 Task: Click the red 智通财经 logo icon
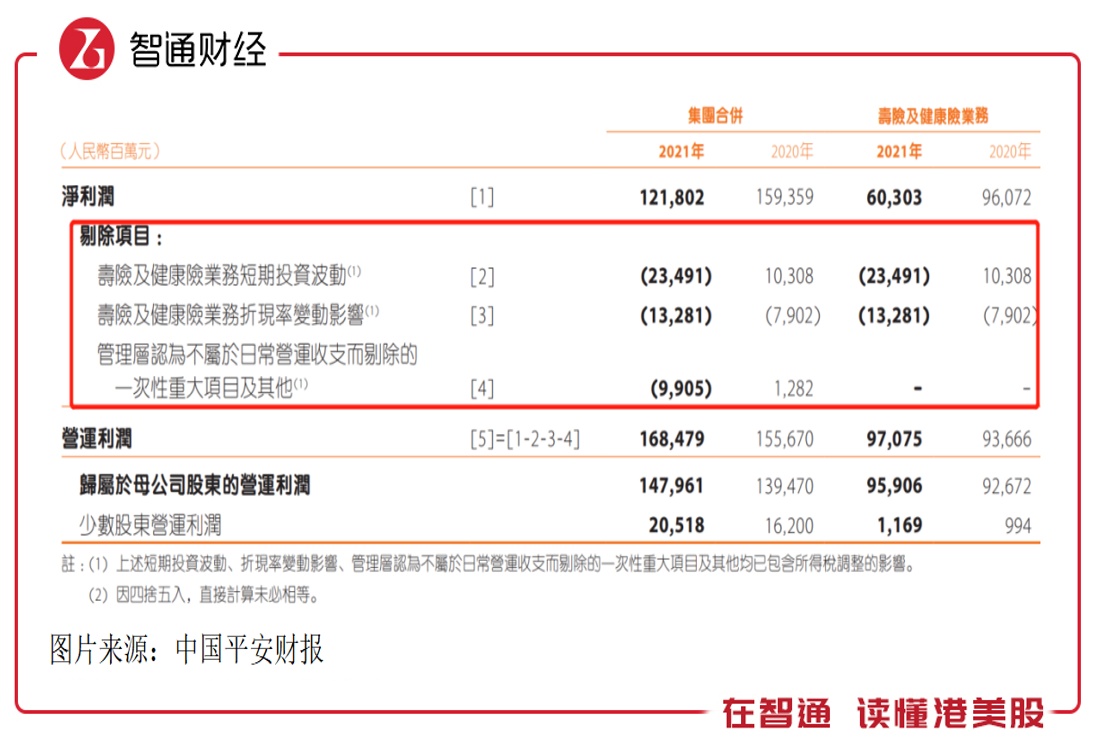point(86,49)
